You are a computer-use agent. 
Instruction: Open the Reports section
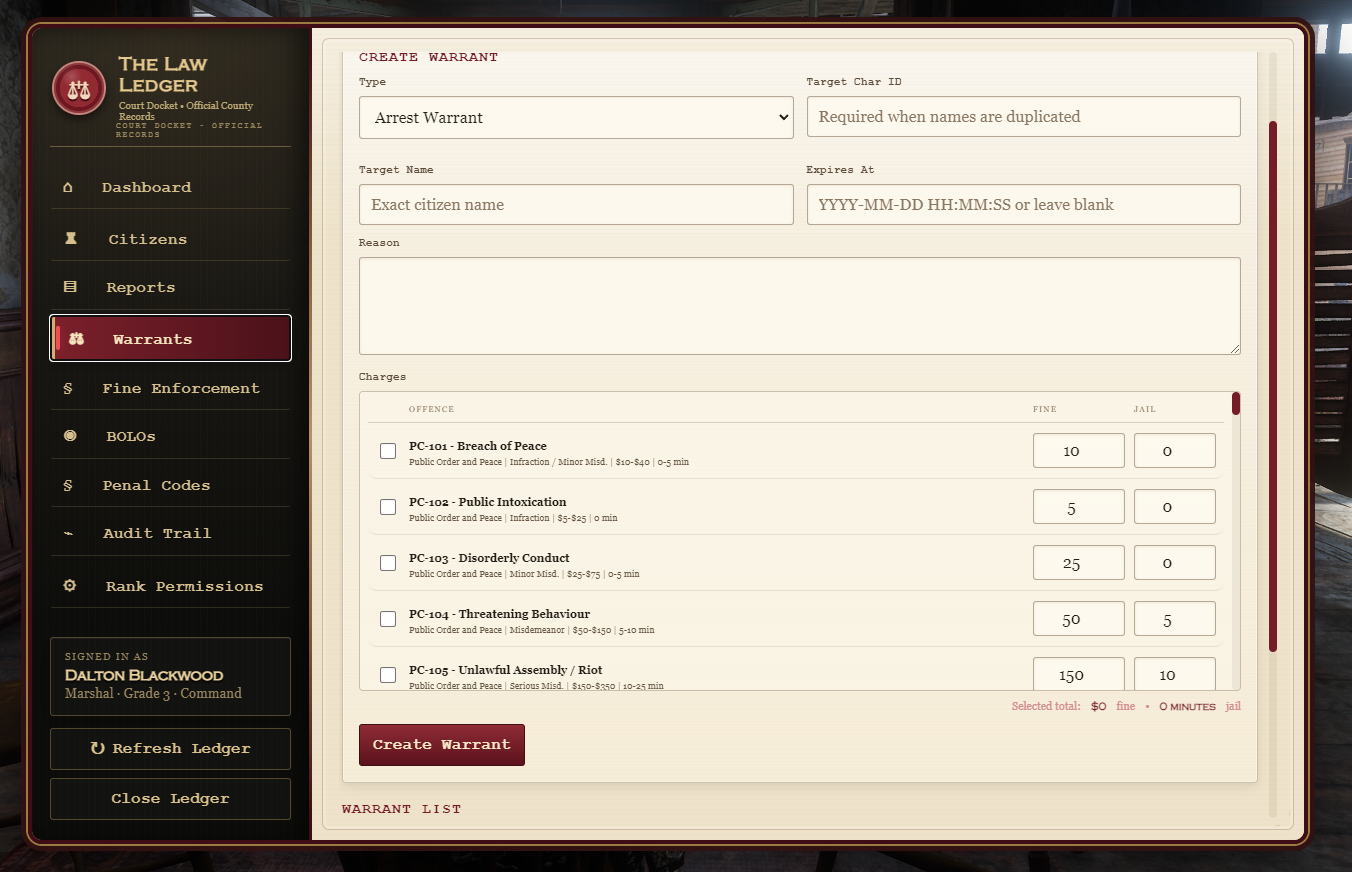(x=170, y=287)
